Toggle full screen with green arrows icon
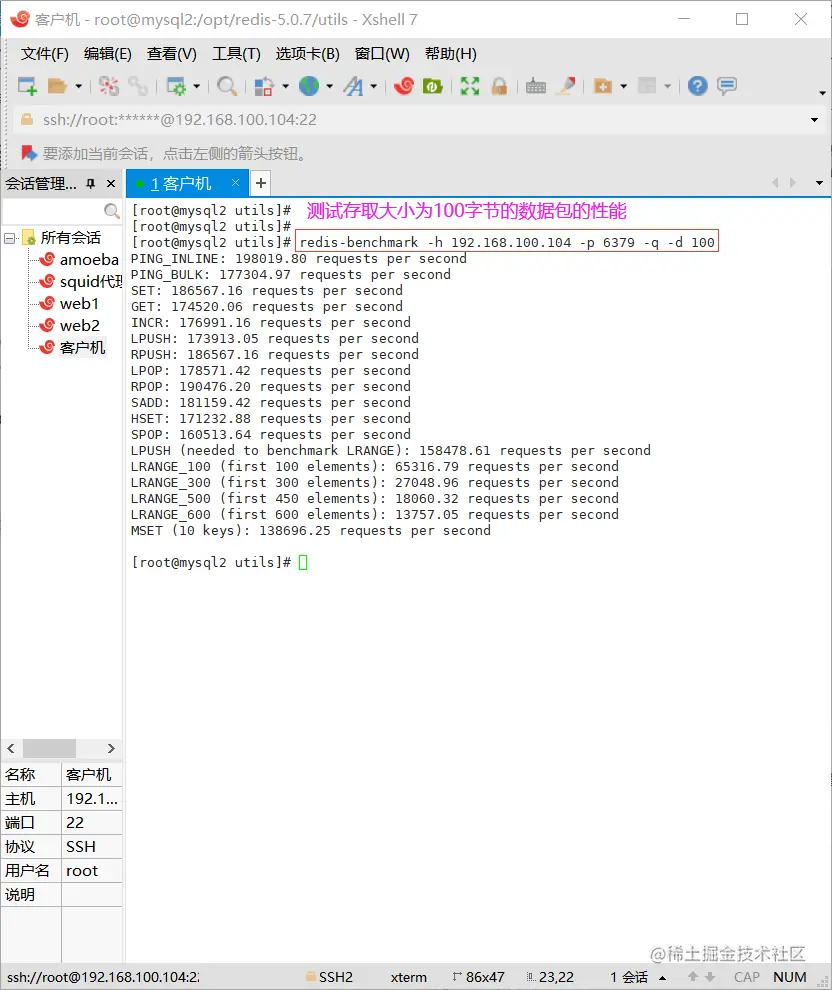The height and width of the screenshot is (990, 832). pos(470,86)
